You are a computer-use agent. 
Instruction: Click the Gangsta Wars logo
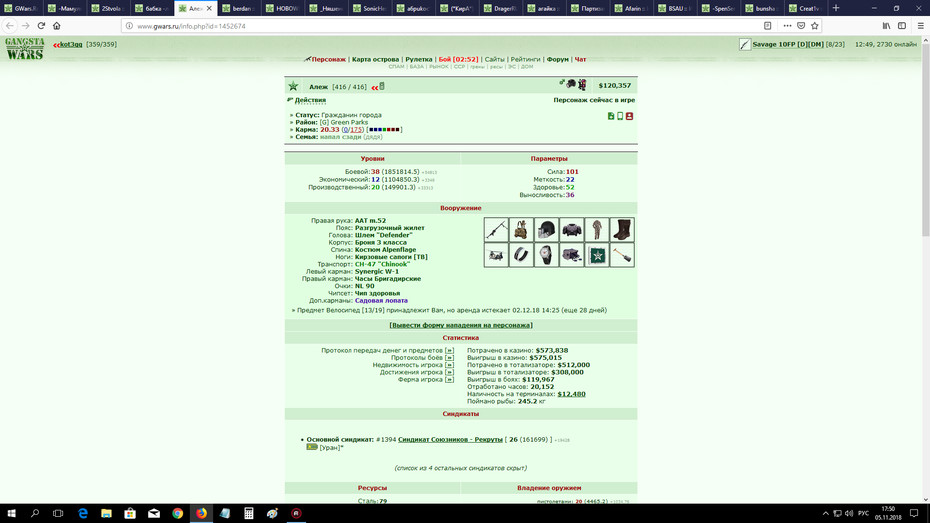point(25,49)
